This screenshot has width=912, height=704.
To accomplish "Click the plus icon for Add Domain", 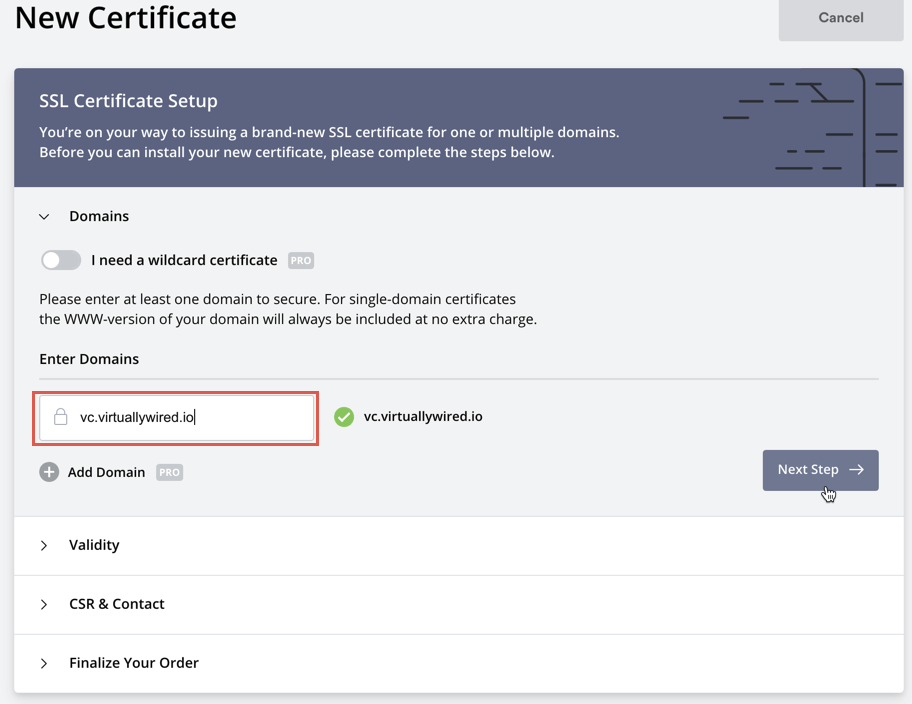I will point(49,472).
